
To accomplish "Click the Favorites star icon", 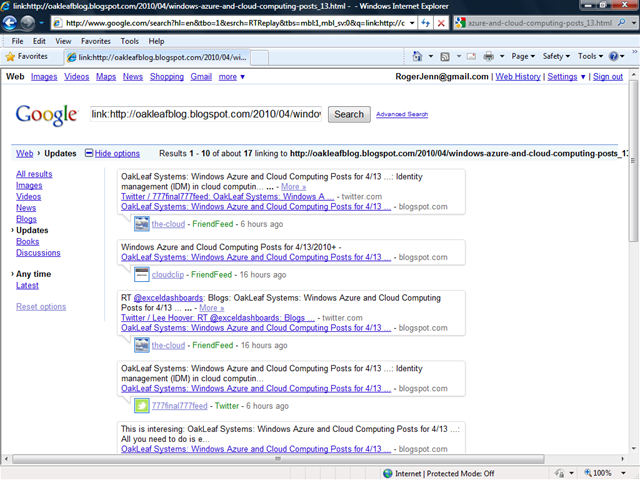I will coord(10,57).
